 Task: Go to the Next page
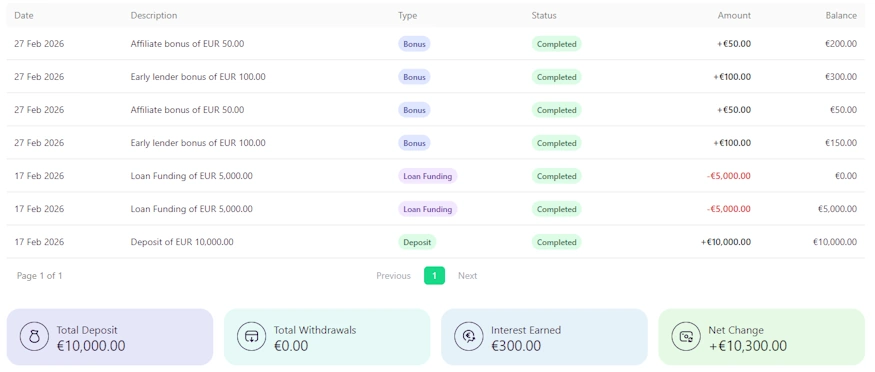[468, 276]
